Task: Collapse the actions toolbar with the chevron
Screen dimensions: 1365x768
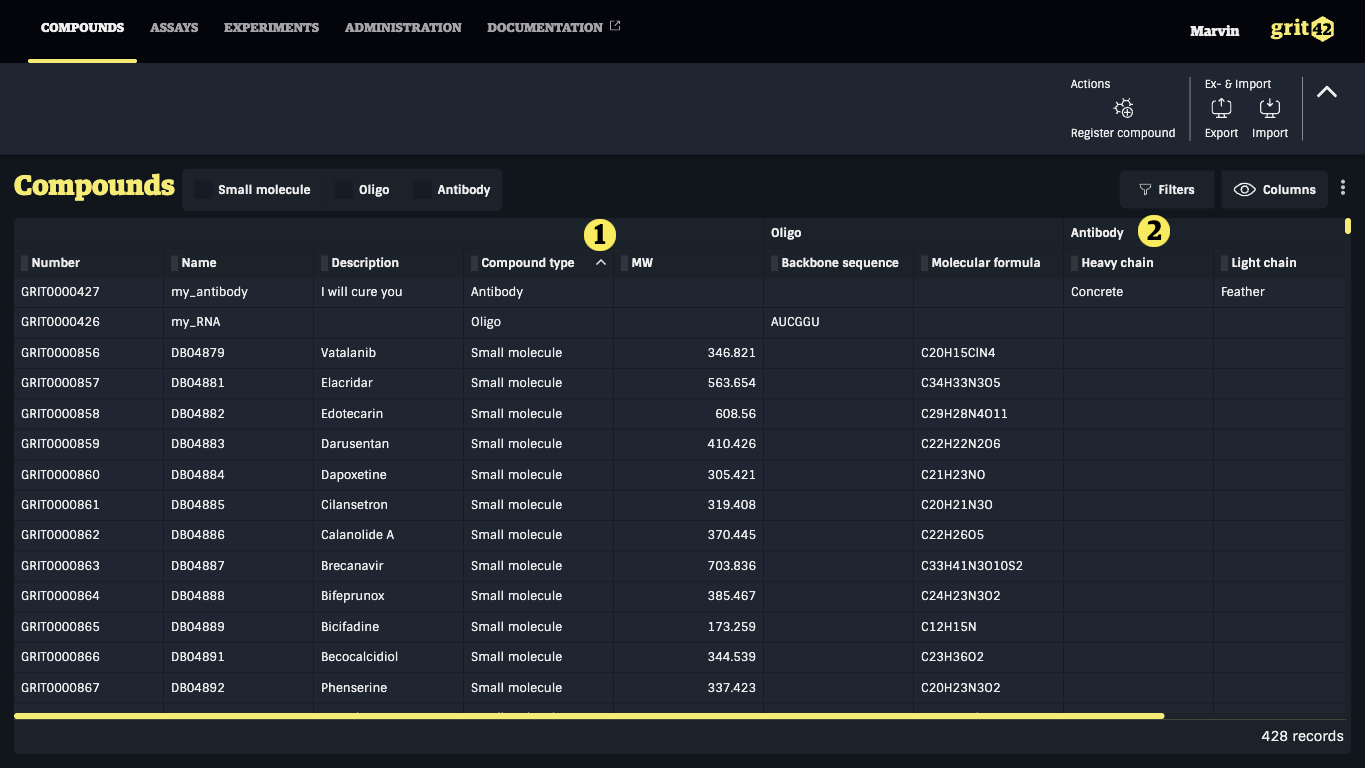Action: [1327, 91]
